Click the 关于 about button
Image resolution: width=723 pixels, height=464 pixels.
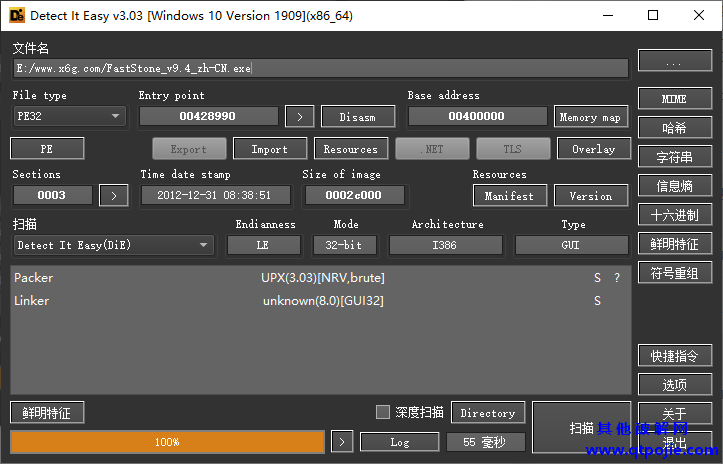675,413
